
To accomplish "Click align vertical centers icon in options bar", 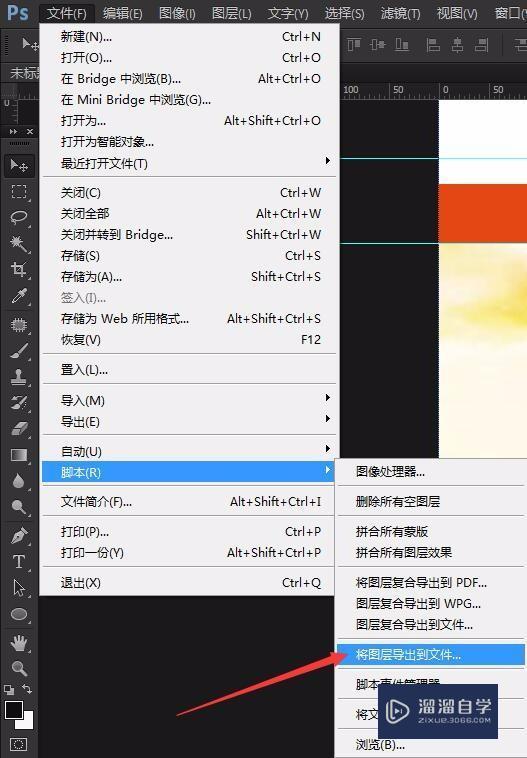I will [x=378, y=45].
